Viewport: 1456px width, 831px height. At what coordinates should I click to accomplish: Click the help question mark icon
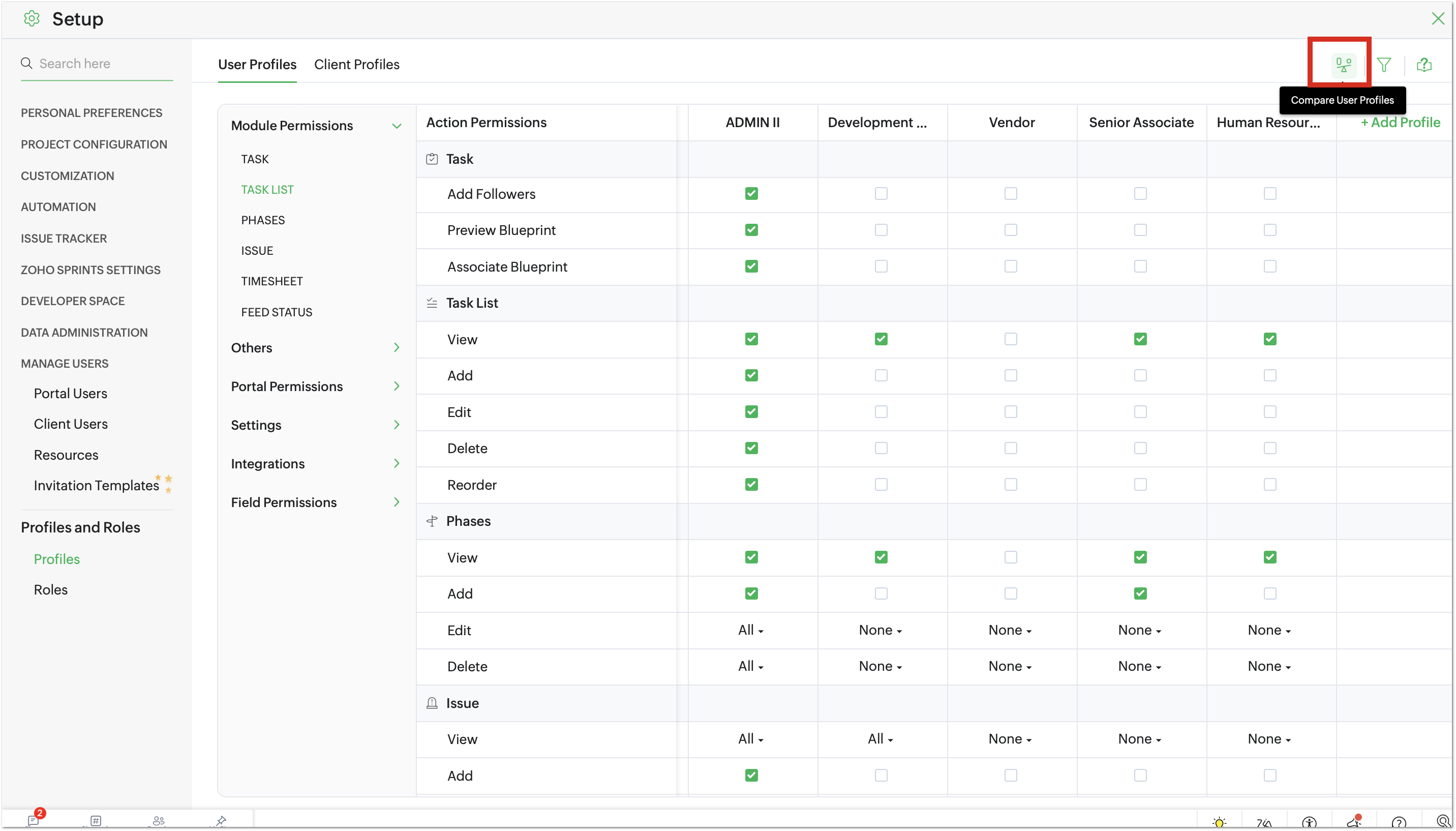[1400, 822]
